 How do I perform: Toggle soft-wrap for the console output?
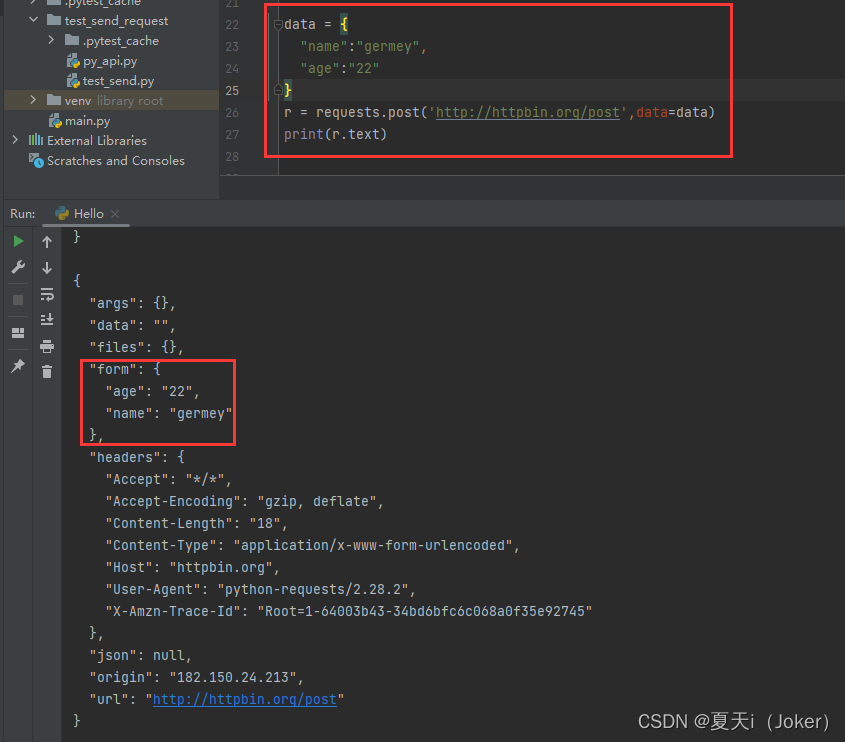[x=46, y=295]
